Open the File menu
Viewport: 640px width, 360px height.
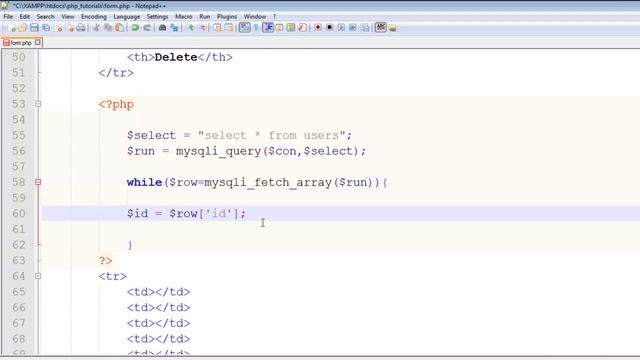pos(8,17)
